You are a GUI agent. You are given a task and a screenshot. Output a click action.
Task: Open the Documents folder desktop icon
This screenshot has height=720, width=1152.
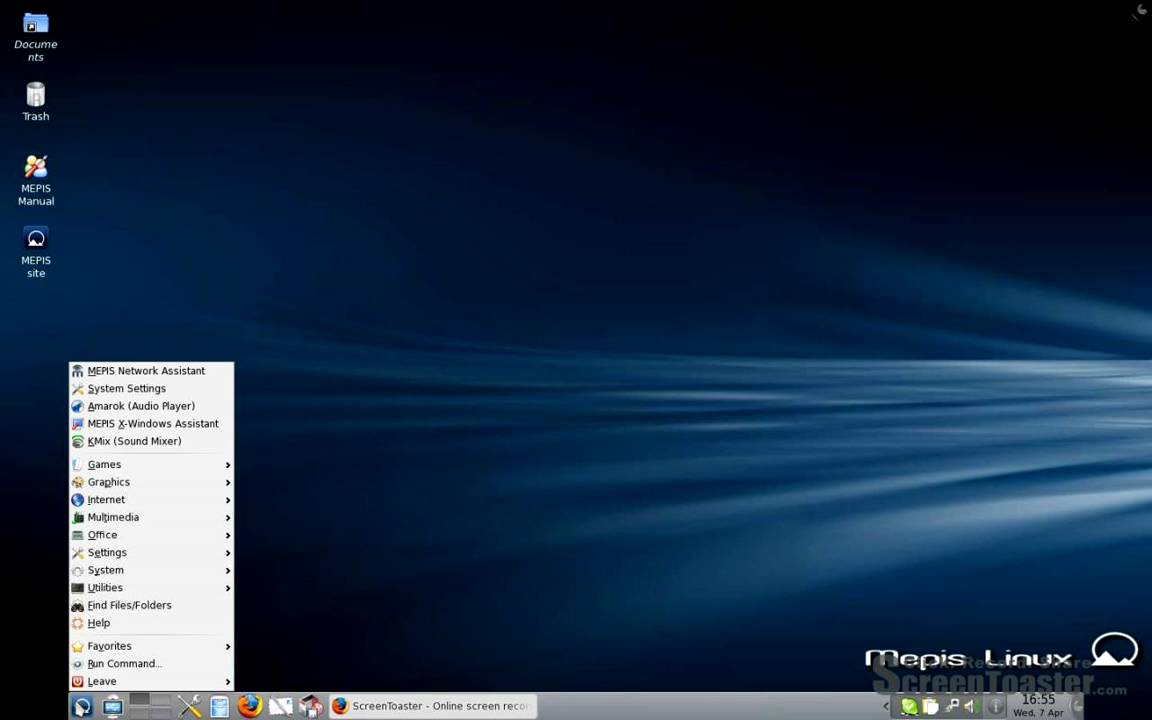pyautogui.click(x=35, y=38)
